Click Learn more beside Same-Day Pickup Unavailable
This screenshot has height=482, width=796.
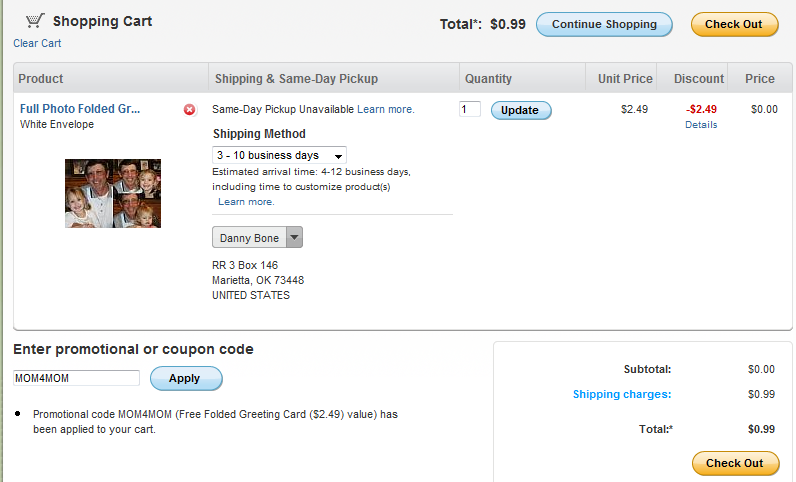385,109
